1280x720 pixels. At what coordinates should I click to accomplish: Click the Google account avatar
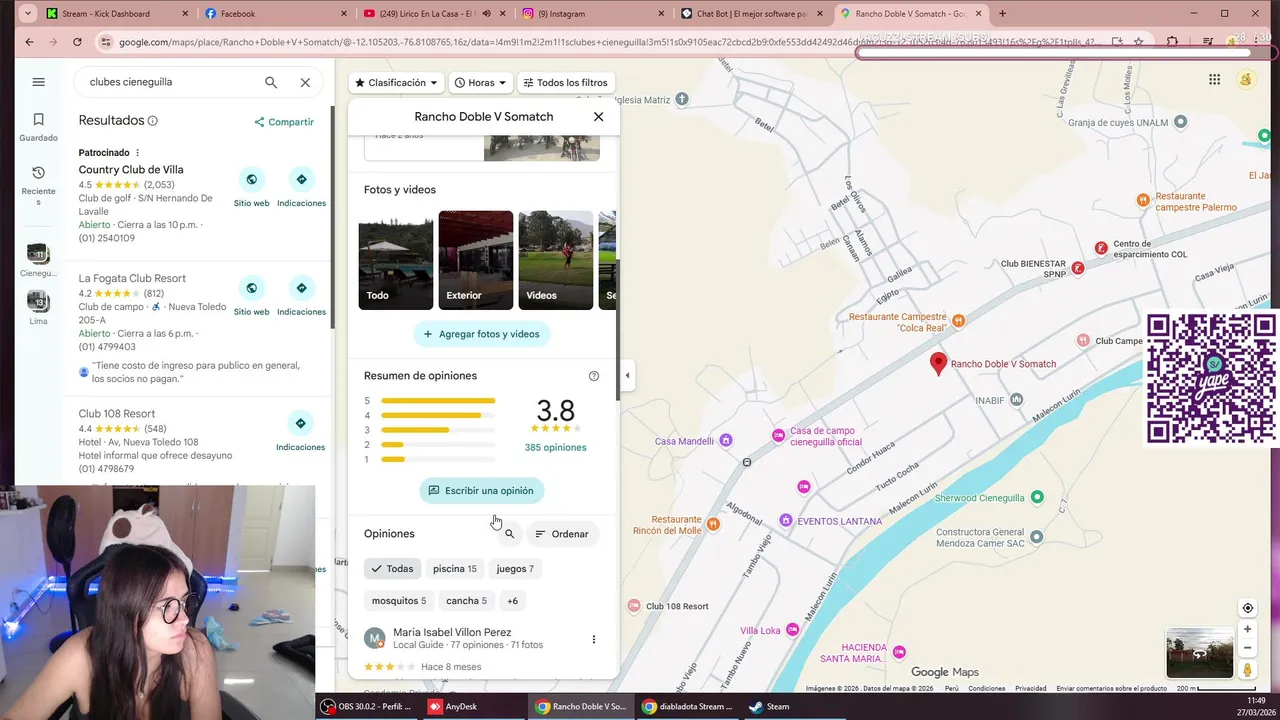(x=1246, y=80)
